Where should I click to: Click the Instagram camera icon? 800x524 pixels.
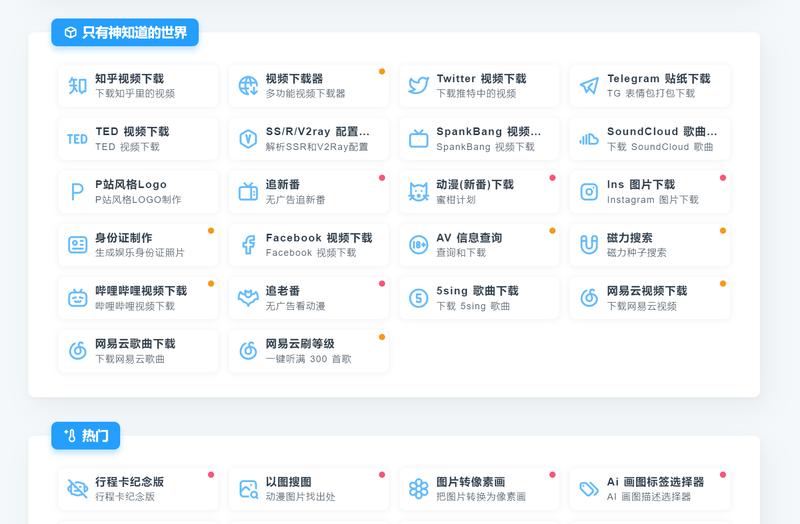589,192
